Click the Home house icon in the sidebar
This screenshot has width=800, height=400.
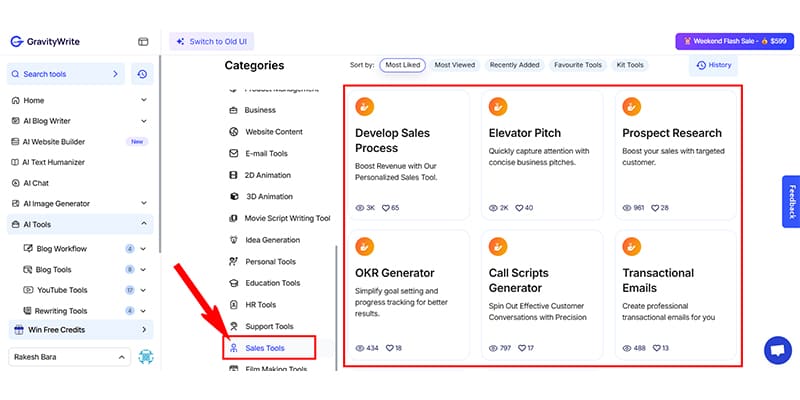pos(15,101)
